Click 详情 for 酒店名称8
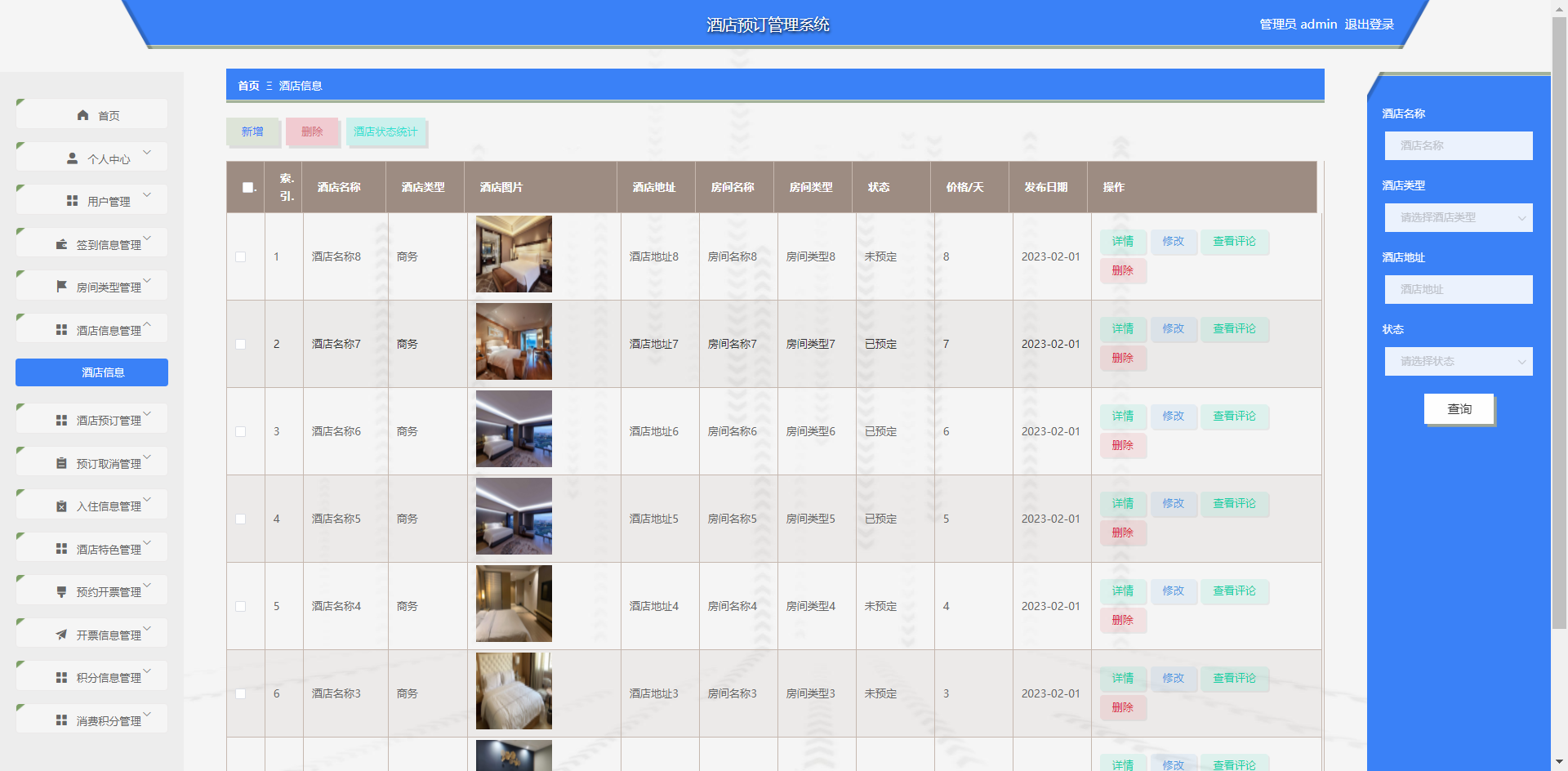The image size is (1568, 771). [1123, 241]
